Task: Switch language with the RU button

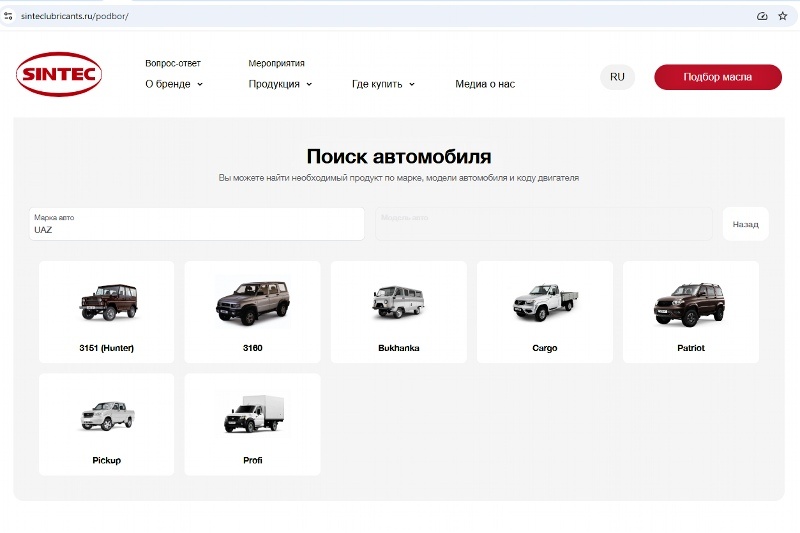Action: 617,77
